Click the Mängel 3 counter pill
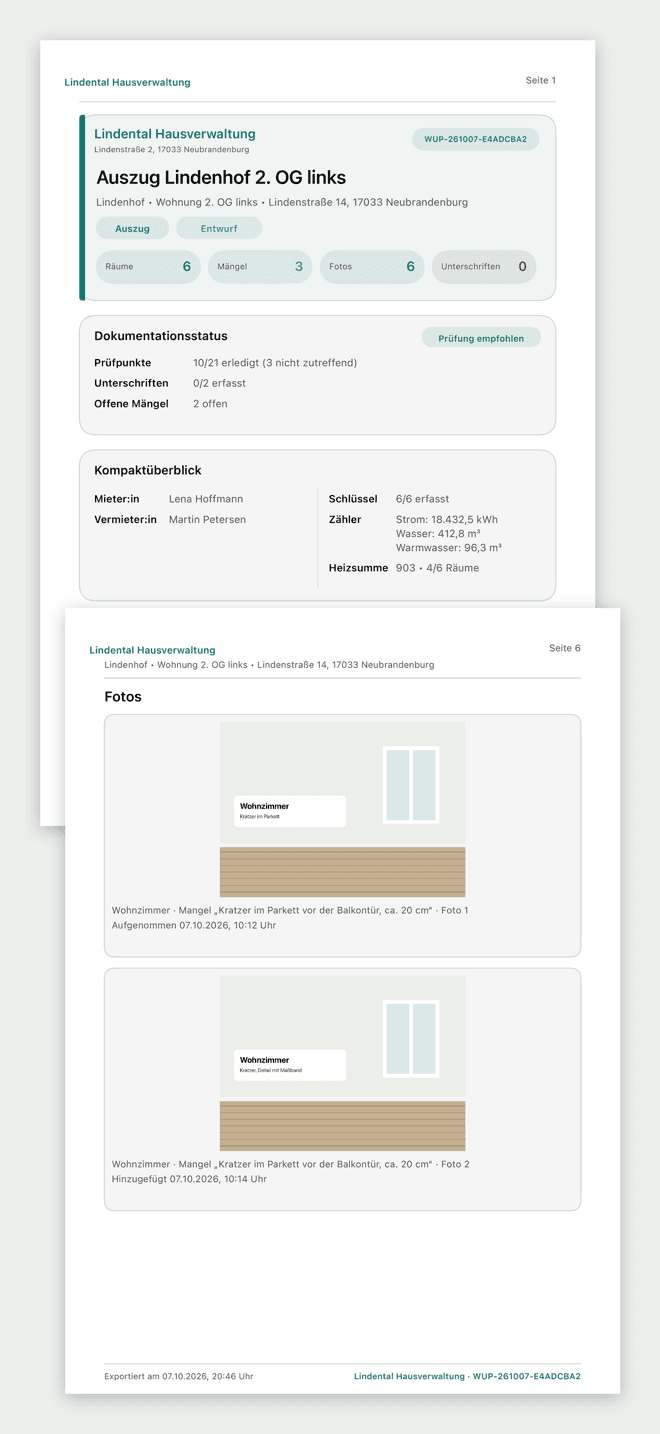Viewport: 660px width, 1434px height. pyautogui.click(x=260, y=267)
